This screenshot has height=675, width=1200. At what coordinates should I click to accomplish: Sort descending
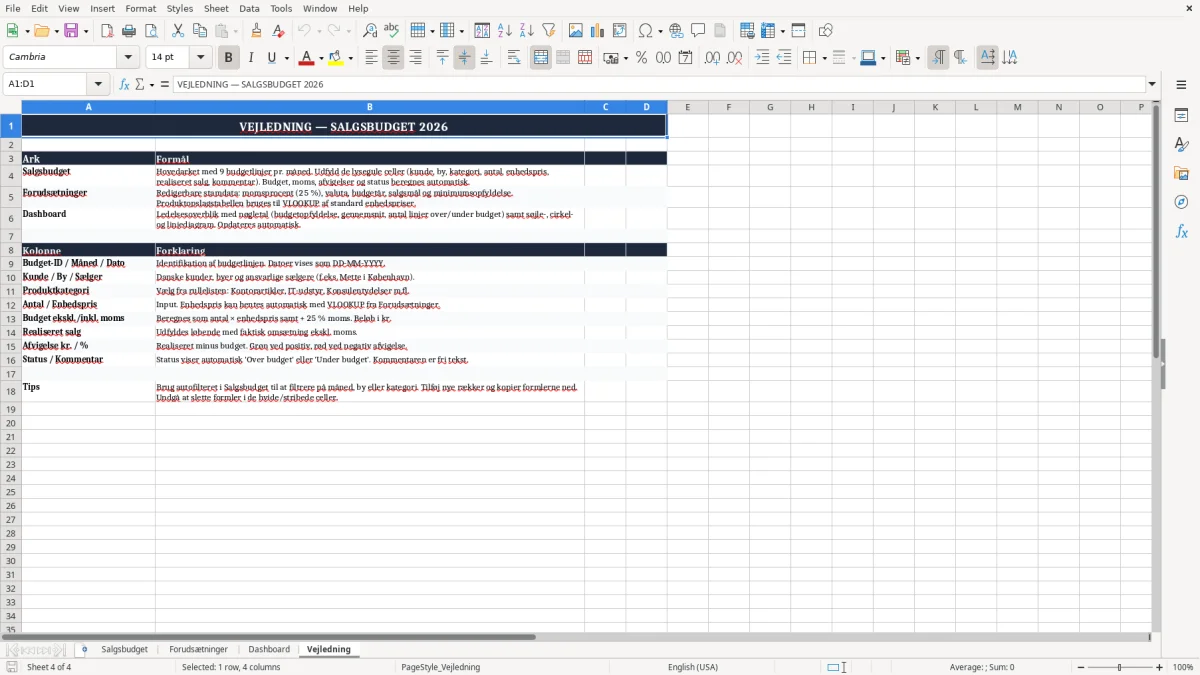point(526,31)
